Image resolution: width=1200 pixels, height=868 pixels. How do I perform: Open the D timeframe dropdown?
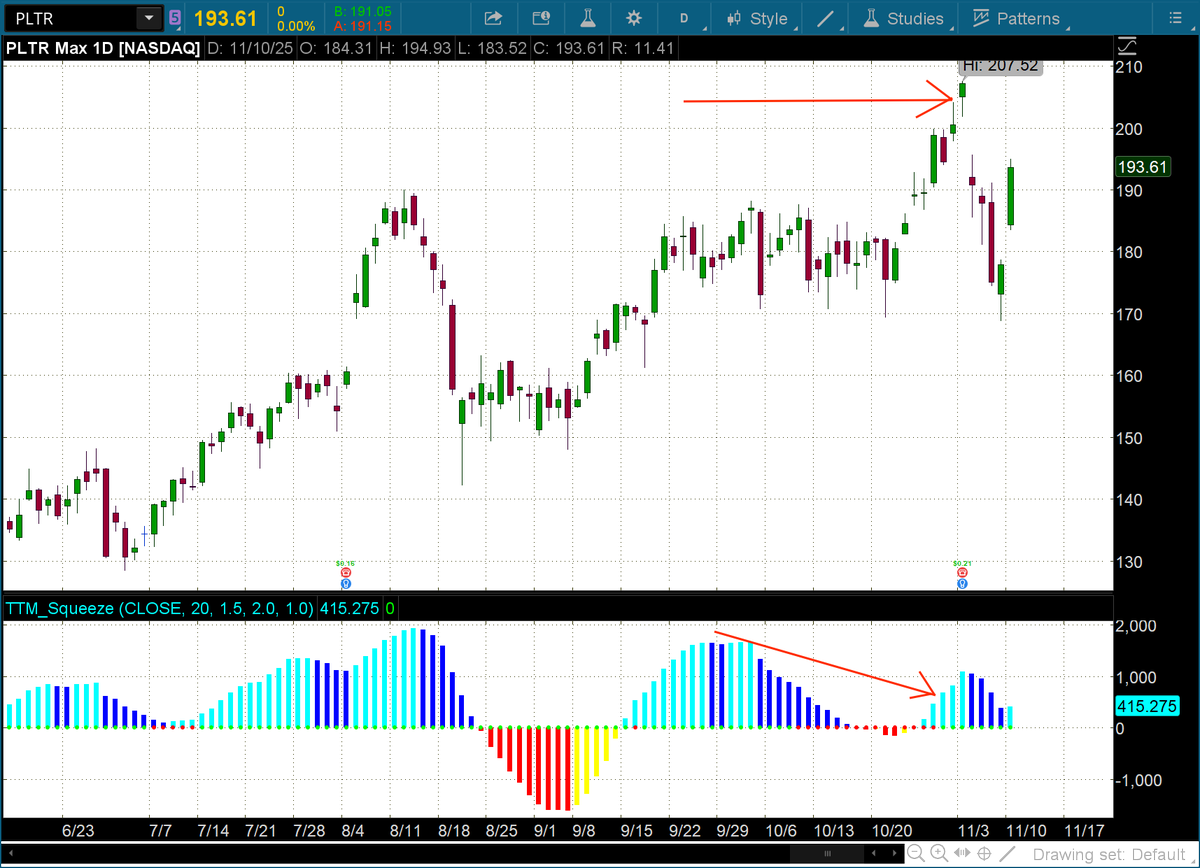(x=685, y=18)
